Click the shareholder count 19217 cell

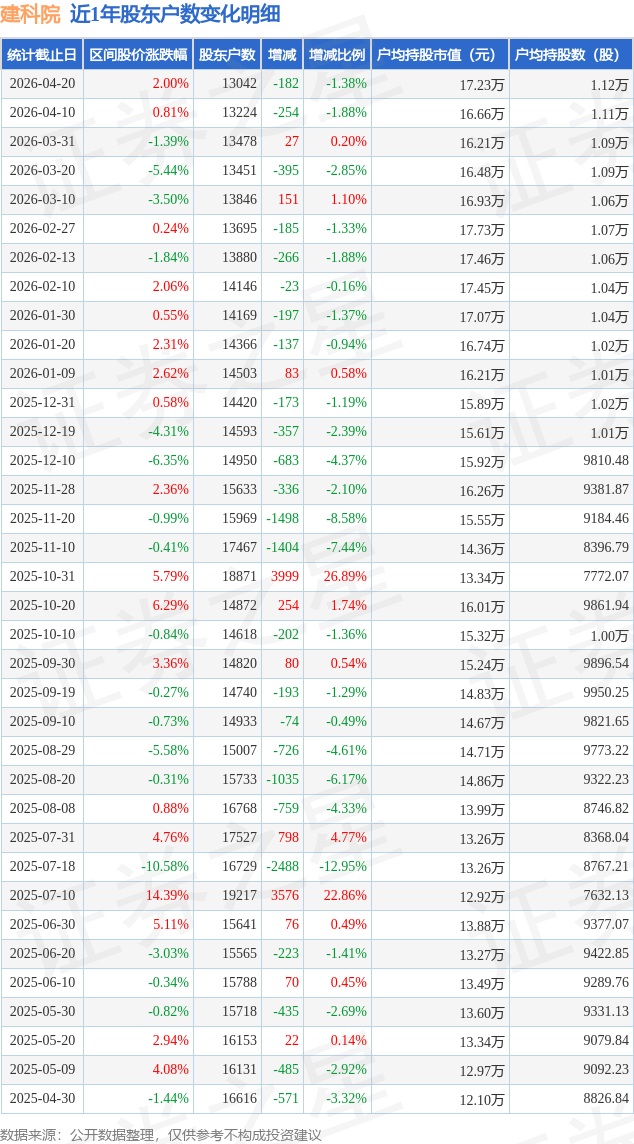click(x=239, y=895)
